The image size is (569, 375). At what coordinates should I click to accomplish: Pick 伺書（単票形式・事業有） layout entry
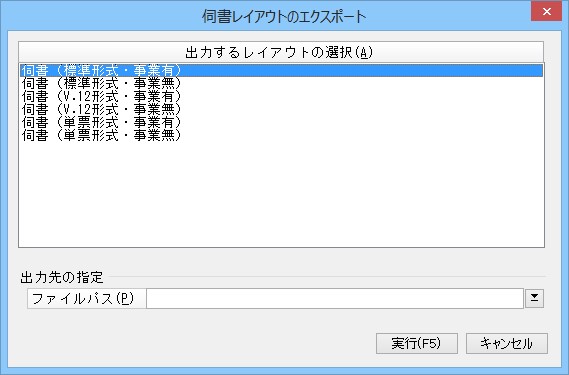pos(281,122)
